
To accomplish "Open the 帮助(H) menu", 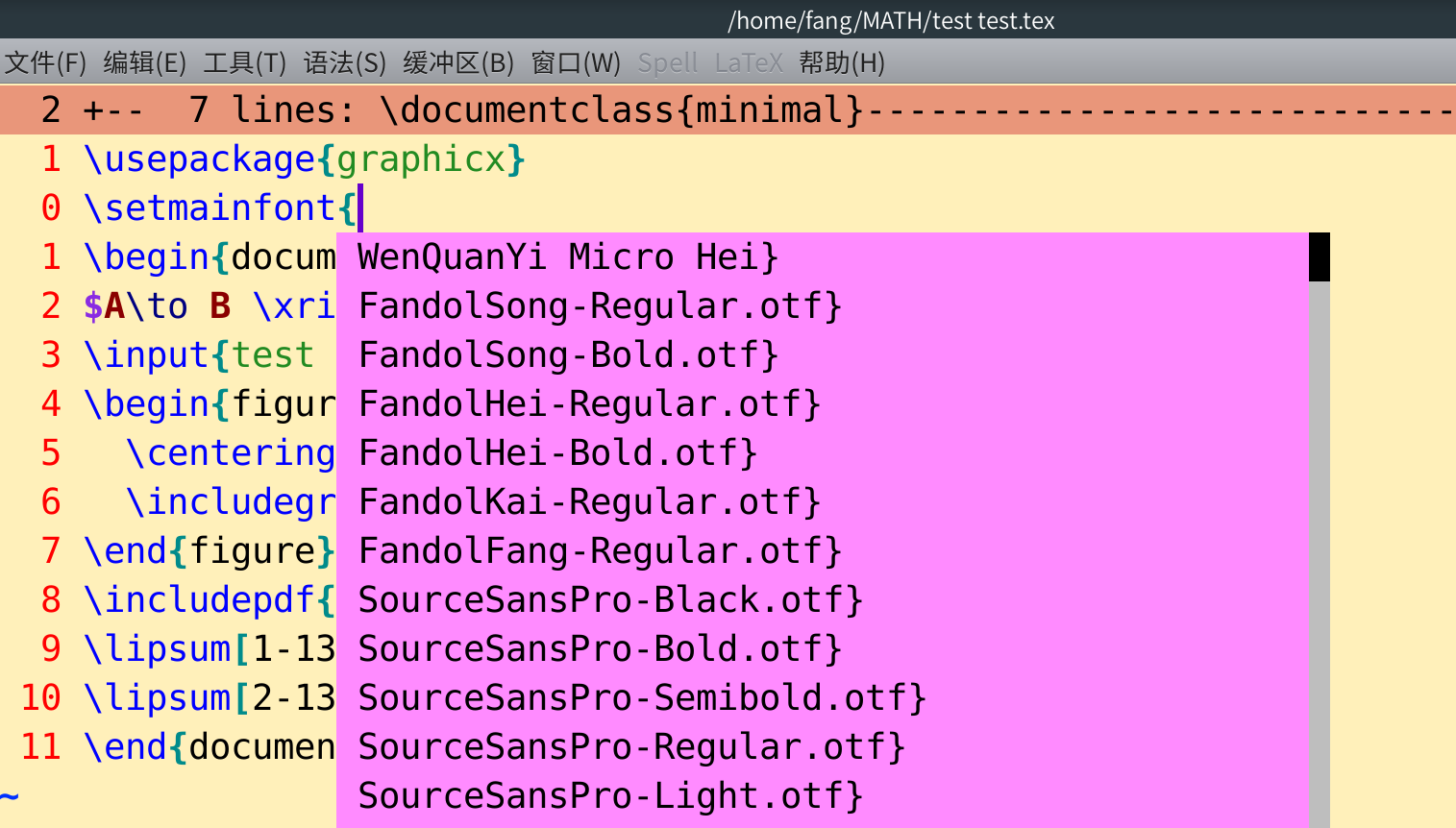I will click(x=842, y=63).
